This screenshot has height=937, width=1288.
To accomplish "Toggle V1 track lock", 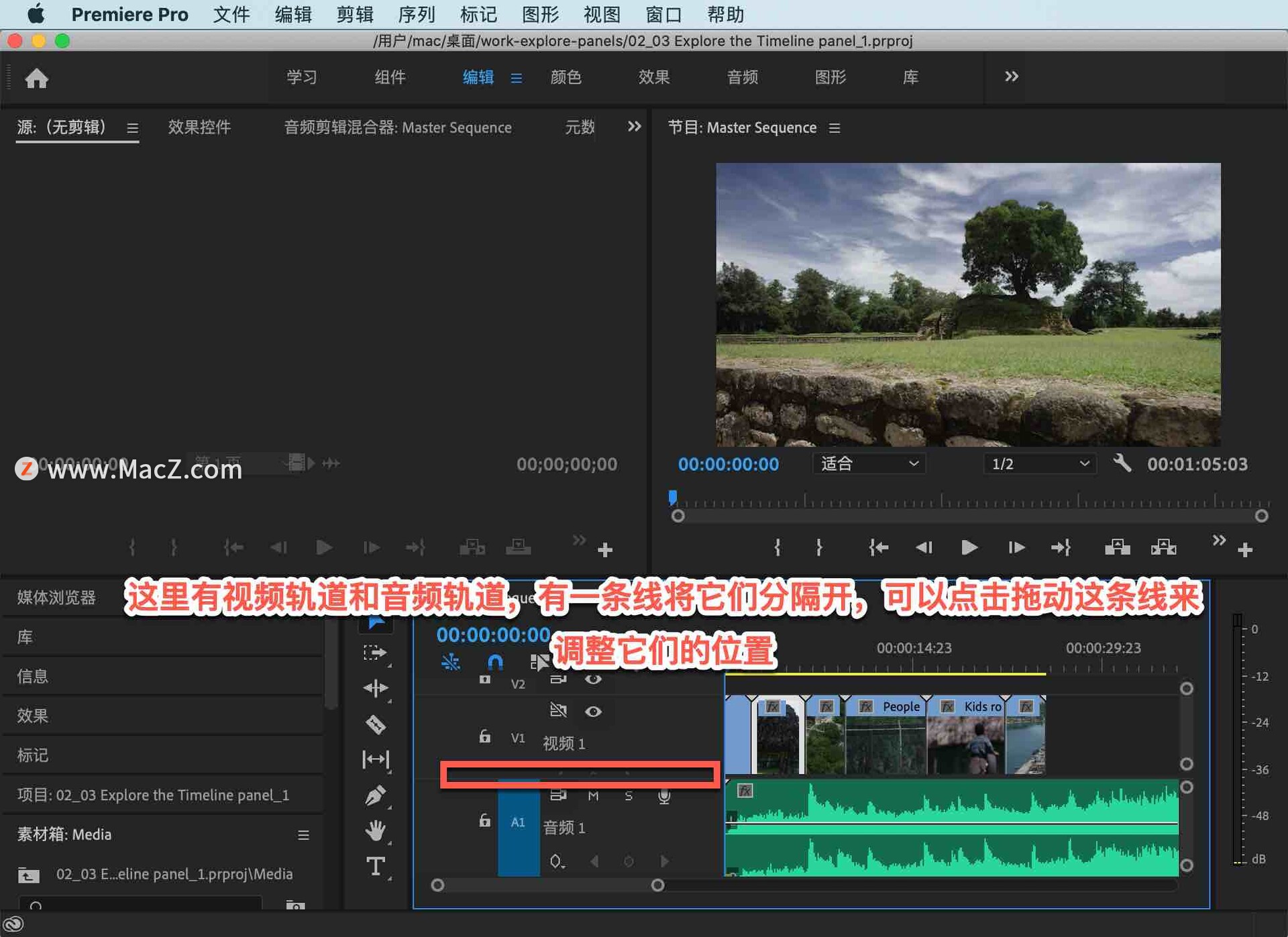I will click(x=484, y=736).
